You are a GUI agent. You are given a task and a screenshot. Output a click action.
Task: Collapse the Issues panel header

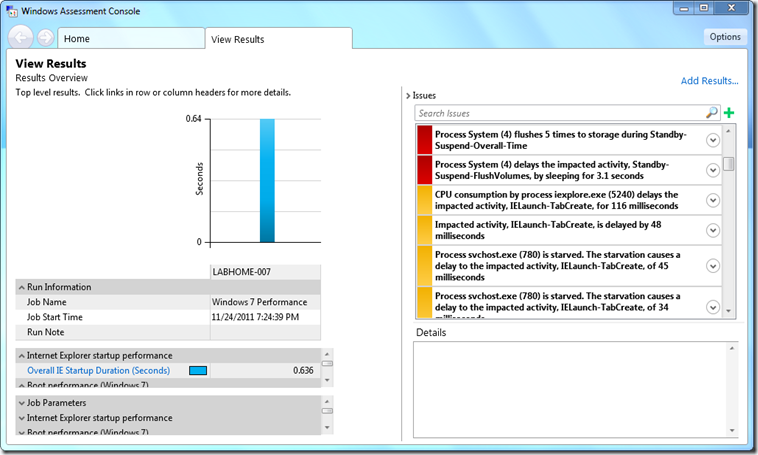click(408, 96)
